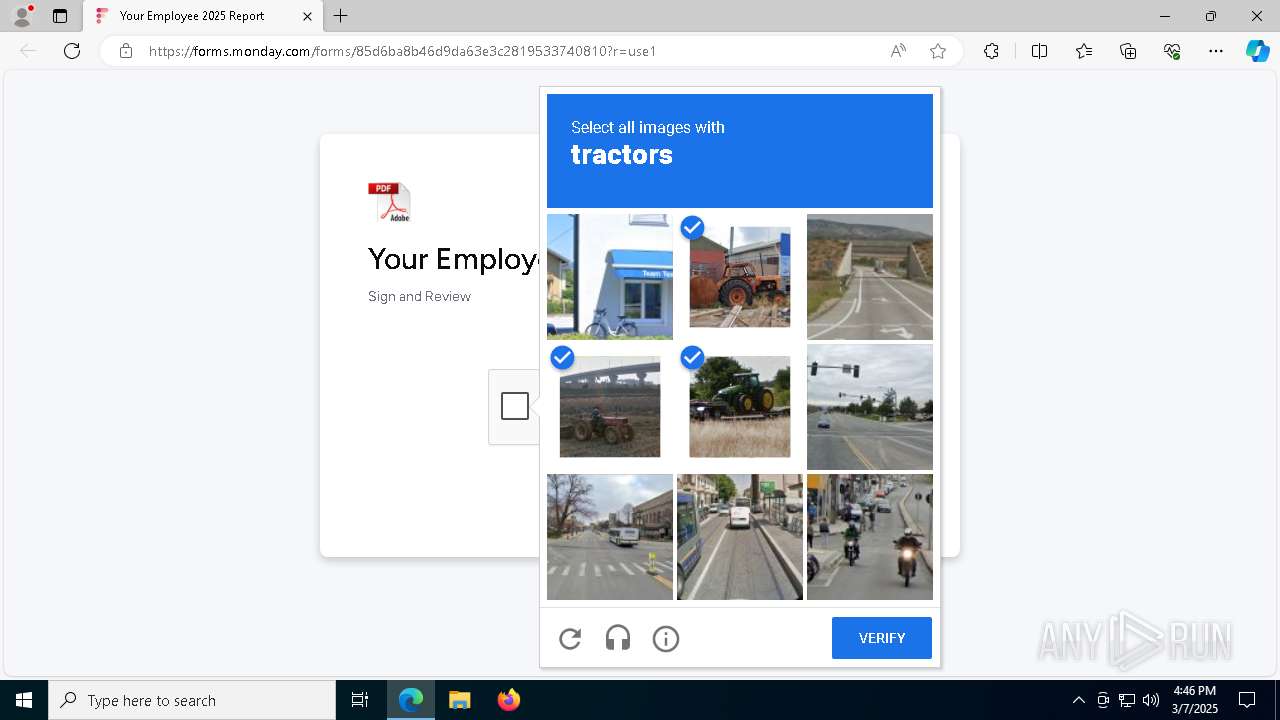This screenshot has height=720, width=1280.
Task: Click the Type here to search box
Action: pyautogui.click(x=192, y=700)
